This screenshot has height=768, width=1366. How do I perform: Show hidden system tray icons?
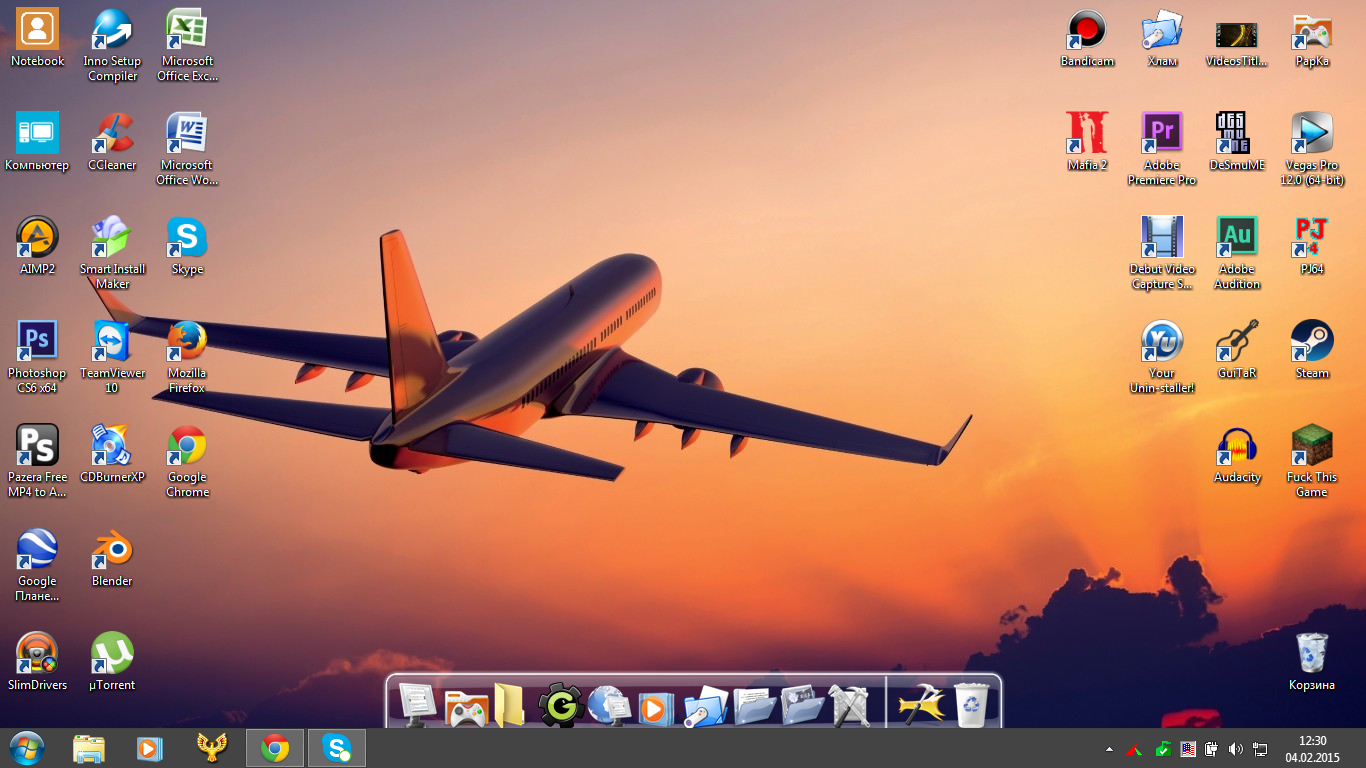click(1109, 749)
